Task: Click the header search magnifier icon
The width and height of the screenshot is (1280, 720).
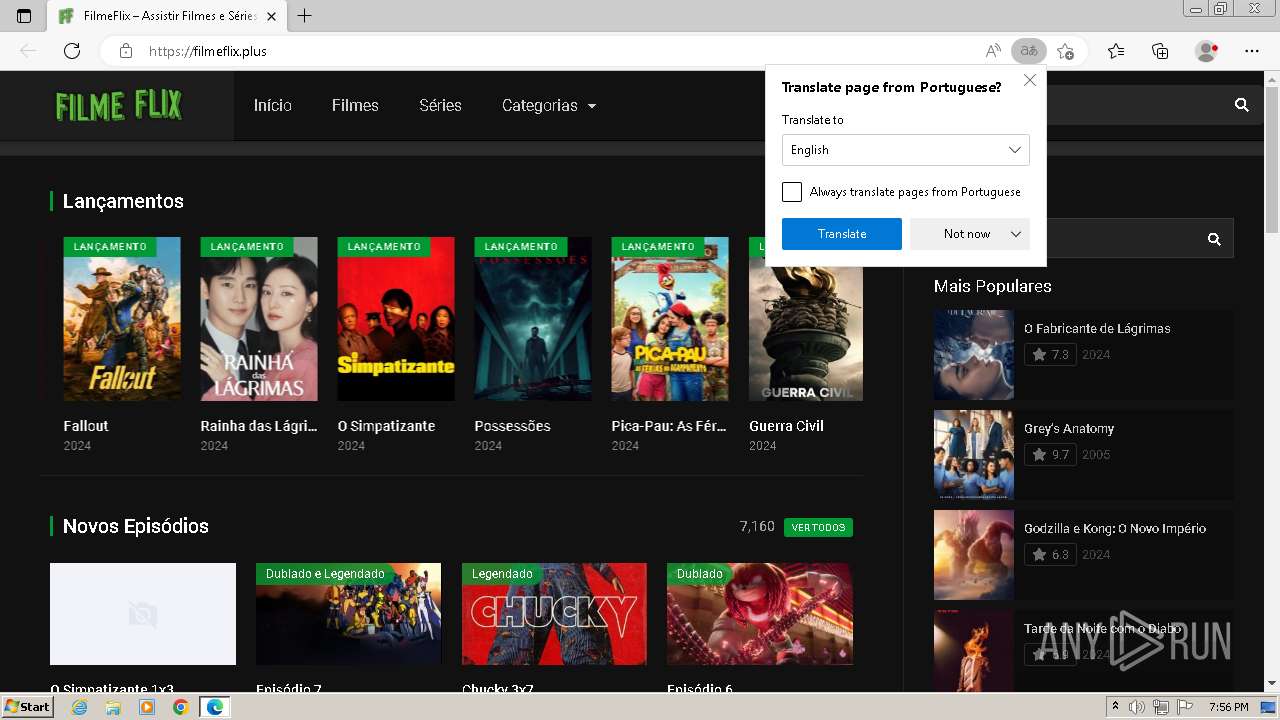Action: coord(1242,105)
